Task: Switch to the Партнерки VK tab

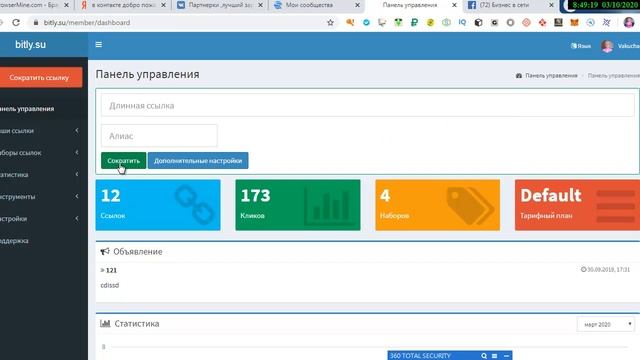Action: coord(220,5)
